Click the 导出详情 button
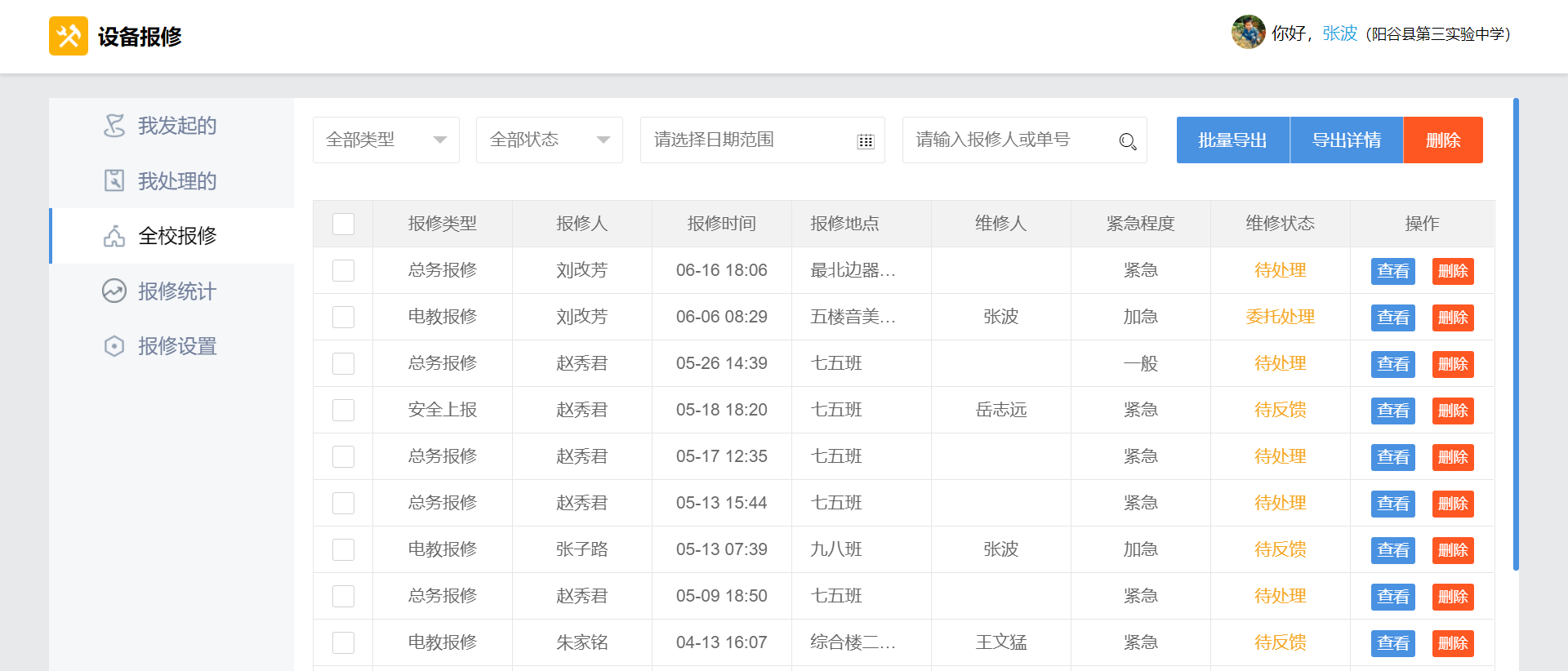 [1346, 140]
